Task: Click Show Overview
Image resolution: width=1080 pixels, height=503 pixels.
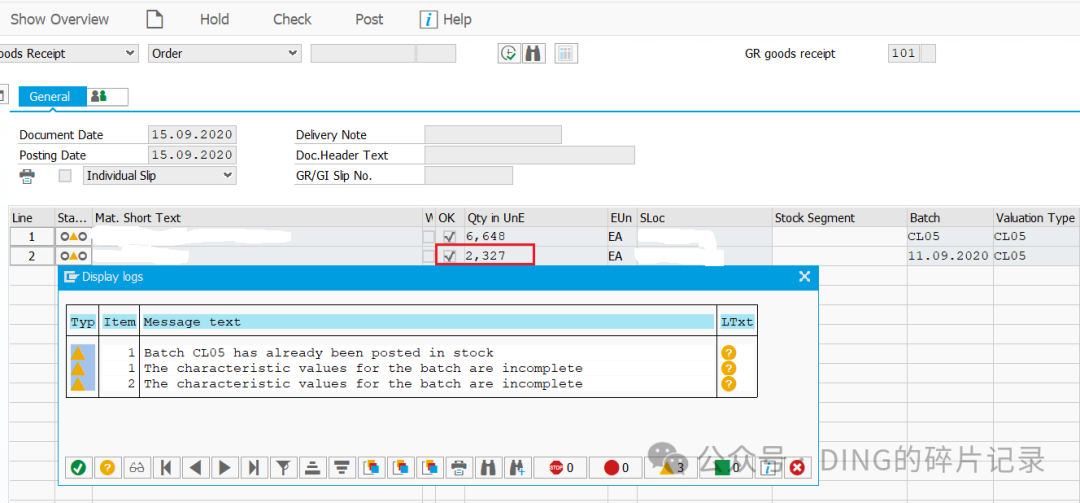Action: (x=59, y=19)
